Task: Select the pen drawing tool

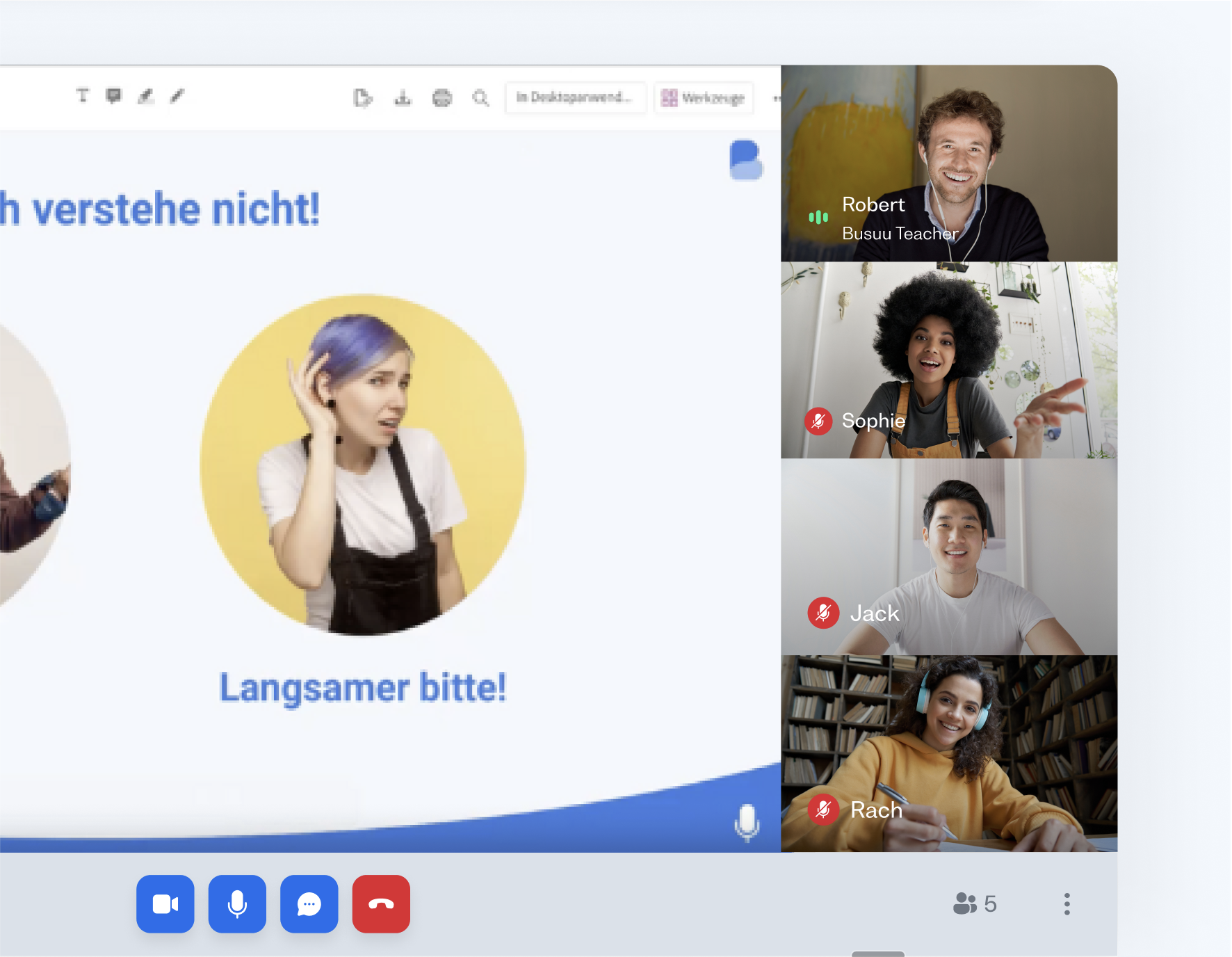Action: (177, 96)
